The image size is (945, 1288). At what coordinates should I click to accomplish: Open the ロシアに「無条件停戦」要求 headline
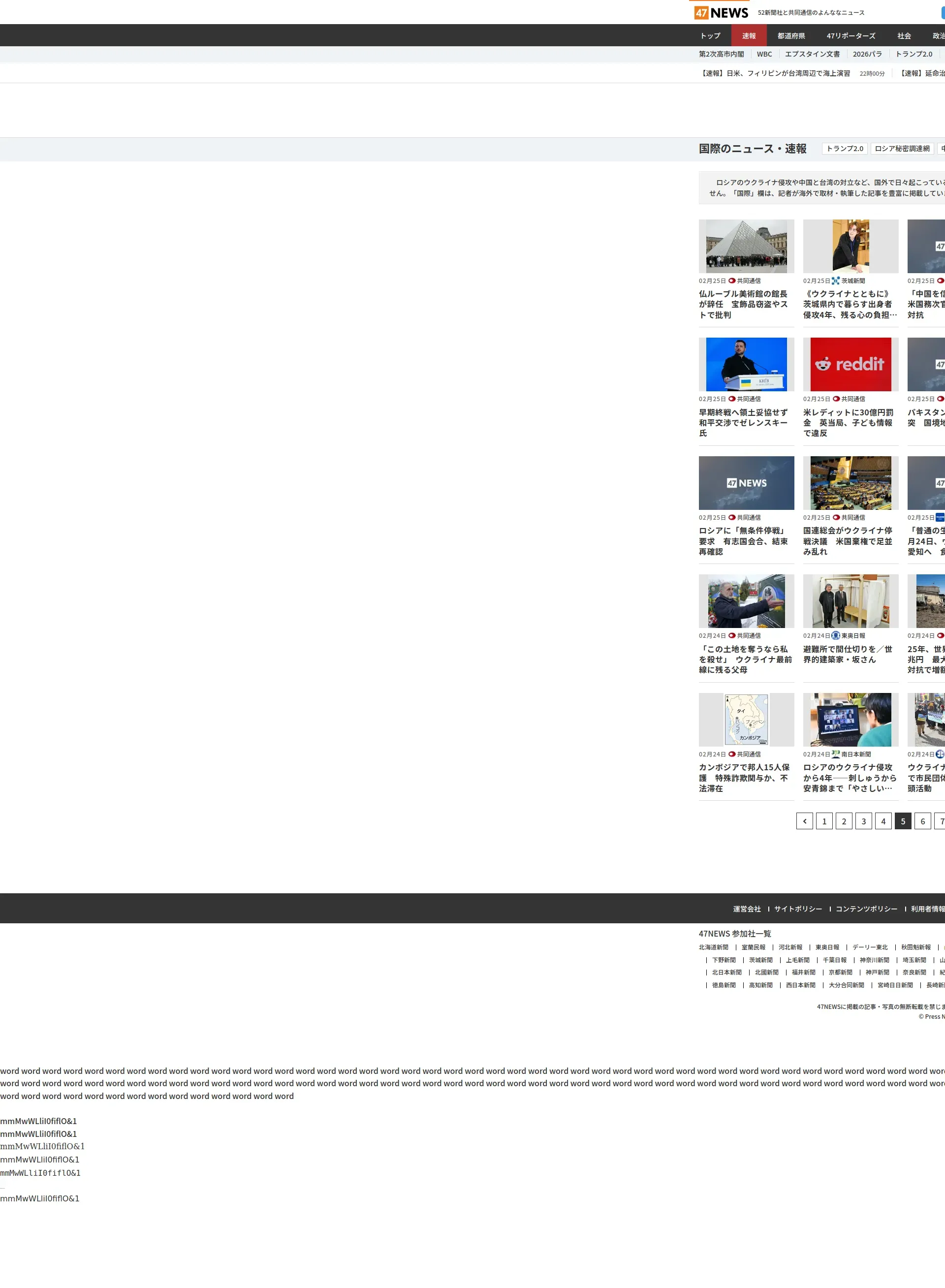click(744, 541)
